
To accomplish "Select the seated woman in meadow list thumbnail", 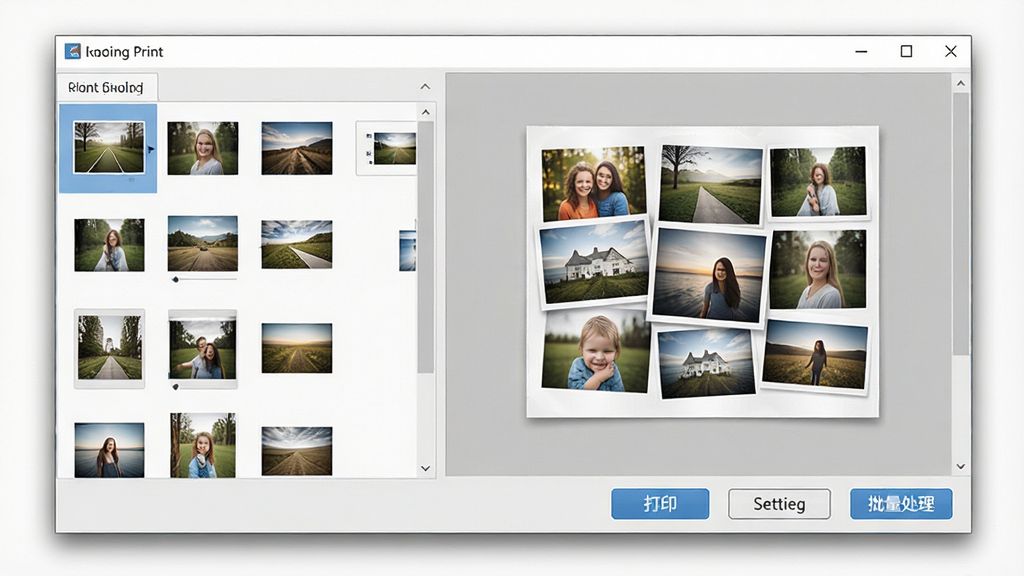I will 109,245.
